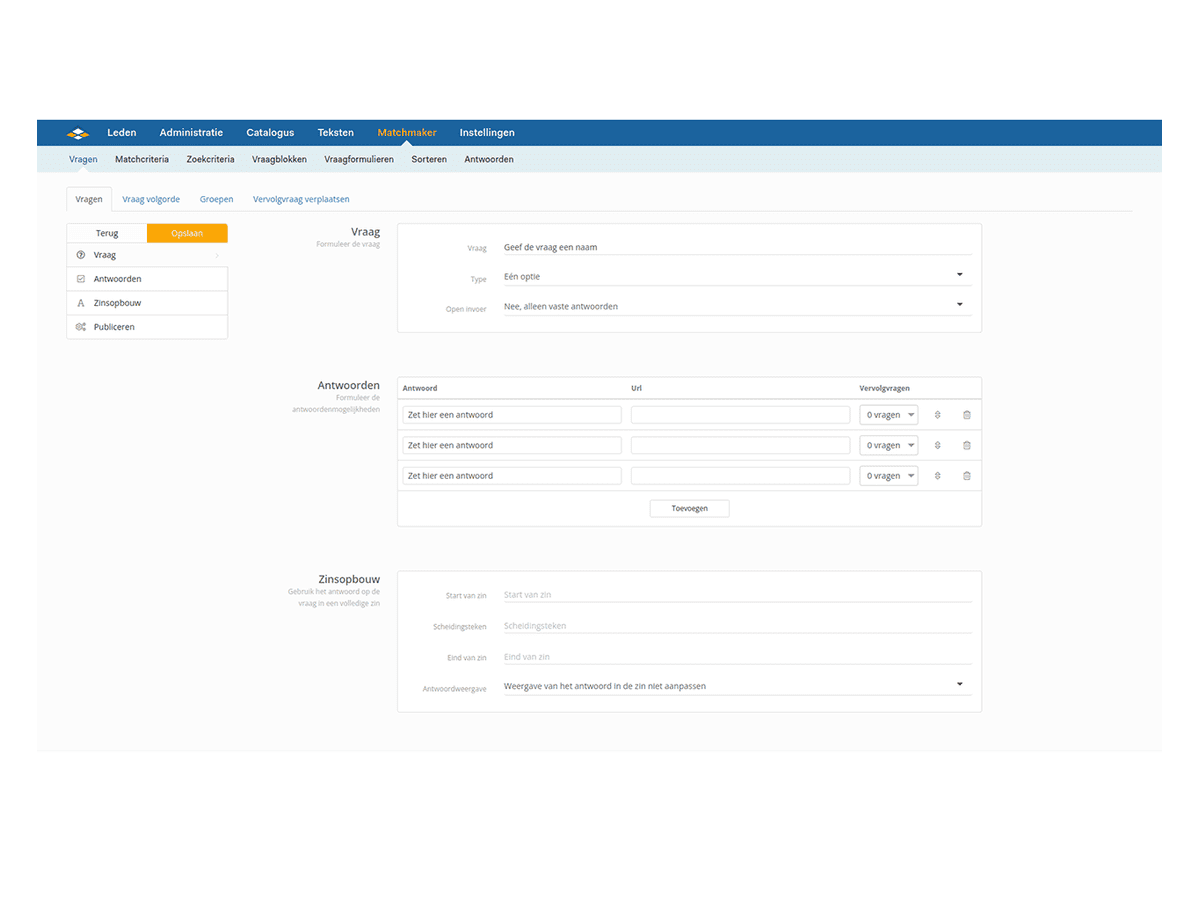Screen dimensions: 1200x900
Task: Open Vervolgvragen dropdown on first answer row
Action: click(x=888, y=415)
